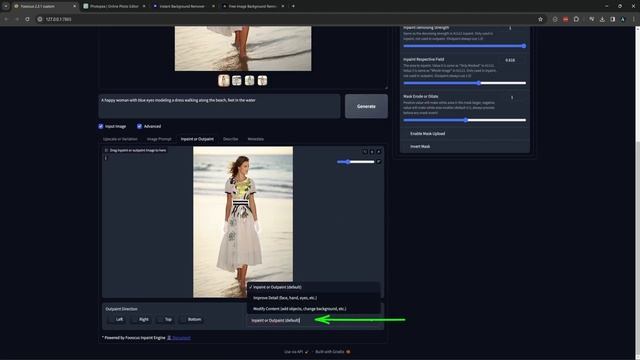Click the Generate button
This screenshot has width=640, height=360.
(x=366, y=106)
